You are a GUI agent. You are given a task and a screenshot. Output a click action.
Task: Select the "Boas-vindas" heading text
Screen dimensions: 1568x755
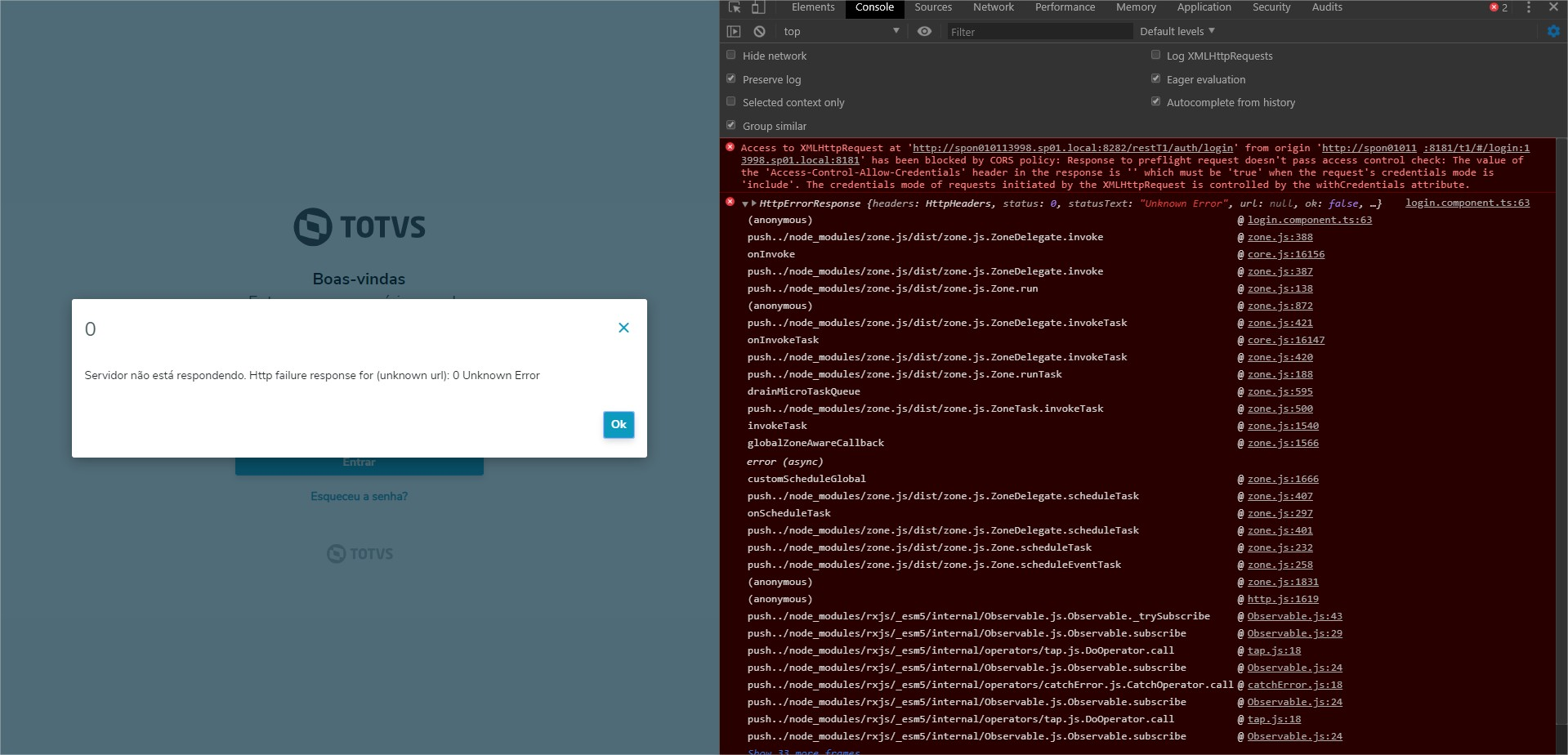359,279
